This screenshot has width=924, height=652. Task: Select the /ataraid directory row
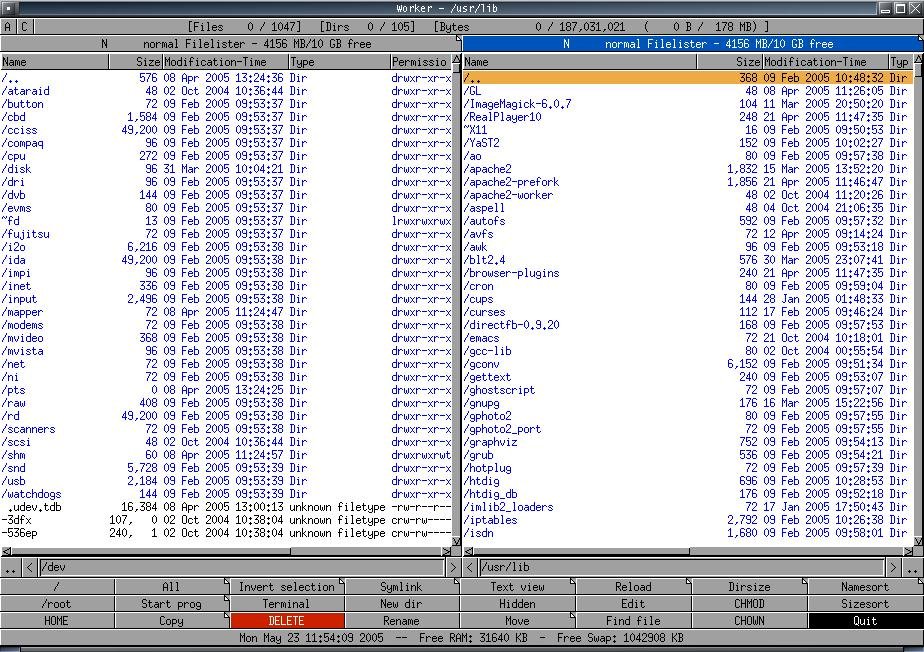point(226,91)
